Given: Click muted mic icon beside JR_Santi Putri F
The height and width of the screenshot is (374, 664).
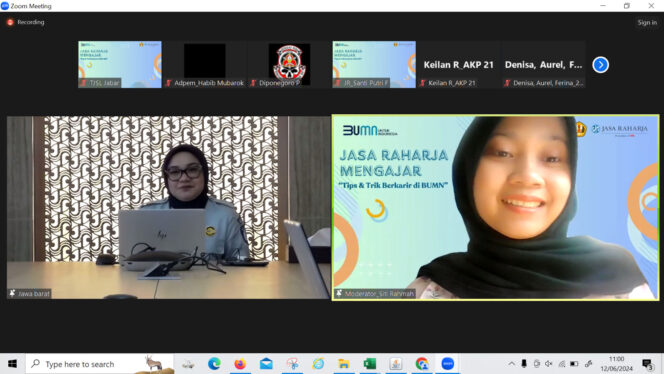Looking at the screenshot, I should click(x=338, y=83).
